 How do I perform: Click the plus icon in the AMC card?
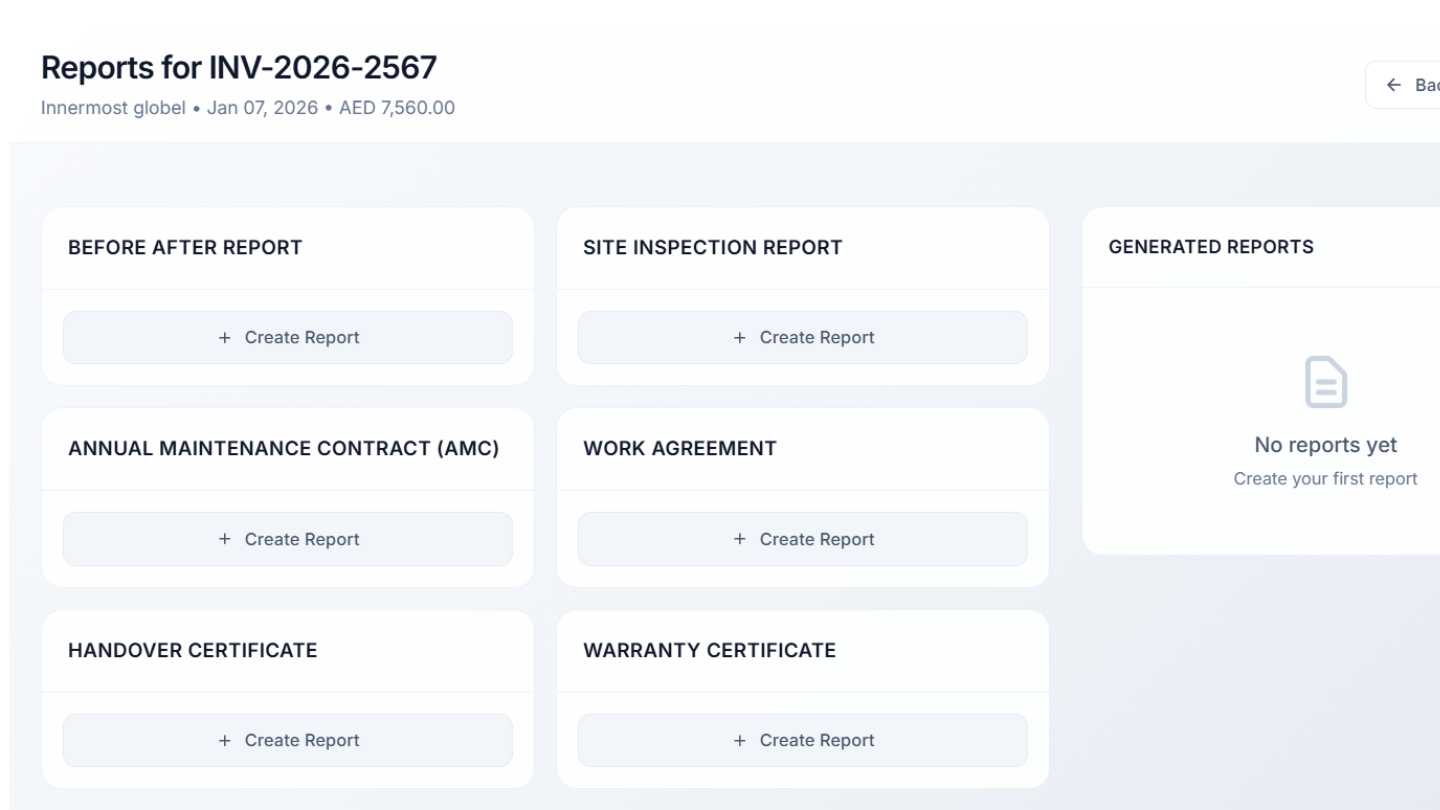225,539
